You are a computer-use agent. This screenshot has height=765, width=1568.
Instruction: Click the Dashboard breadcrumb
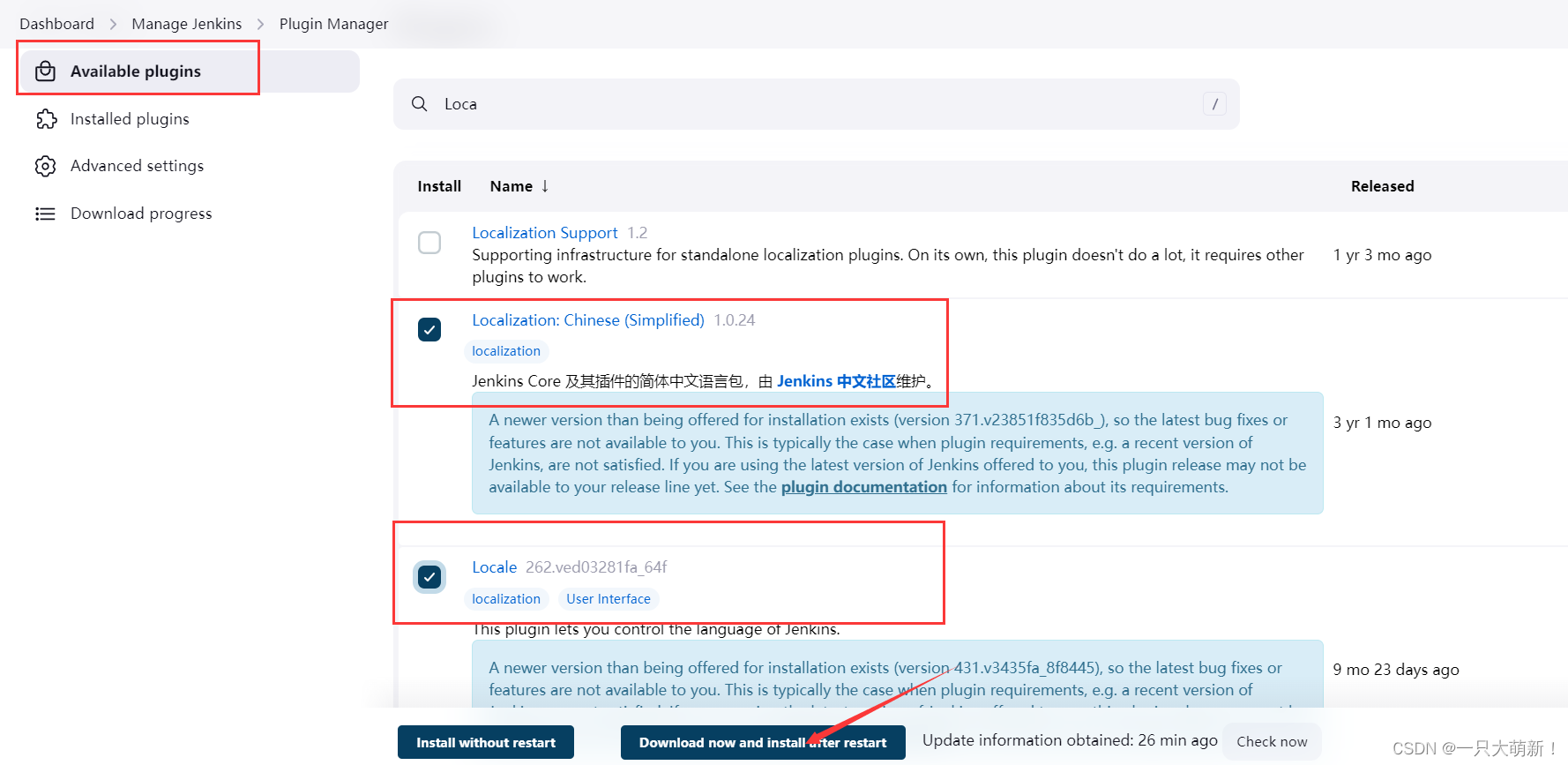[x=56, y=24]
